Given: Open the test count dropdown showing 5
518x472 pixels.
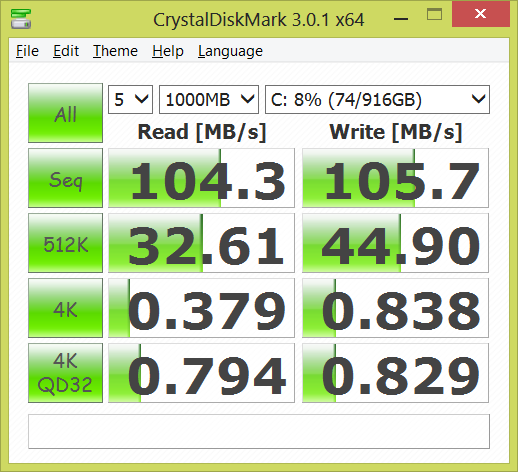Looking at the screenshot, I should [130, 99].
